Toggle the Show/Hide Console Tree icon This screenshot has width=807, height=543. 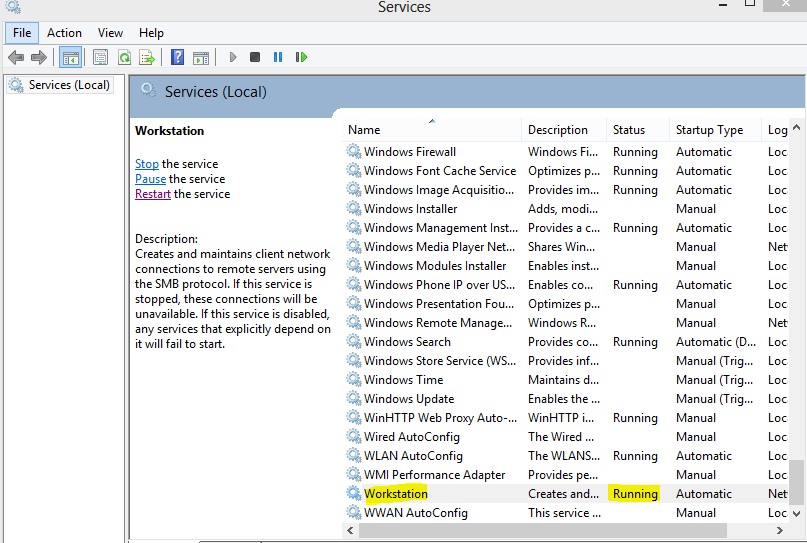coord(71,57)
